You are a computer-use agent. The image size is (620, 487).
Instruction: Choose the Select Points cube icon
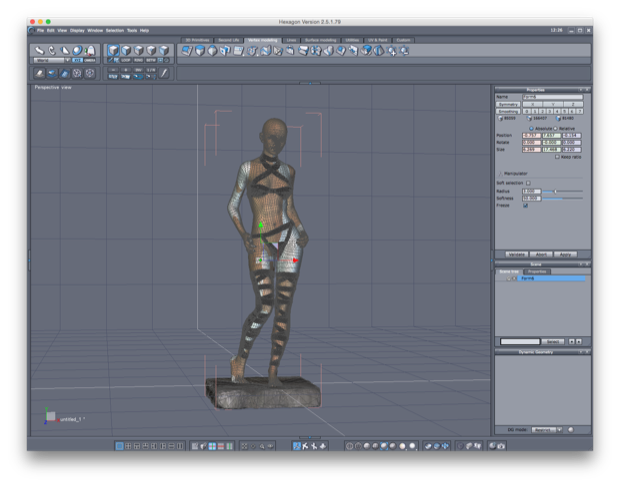(151, 50)
